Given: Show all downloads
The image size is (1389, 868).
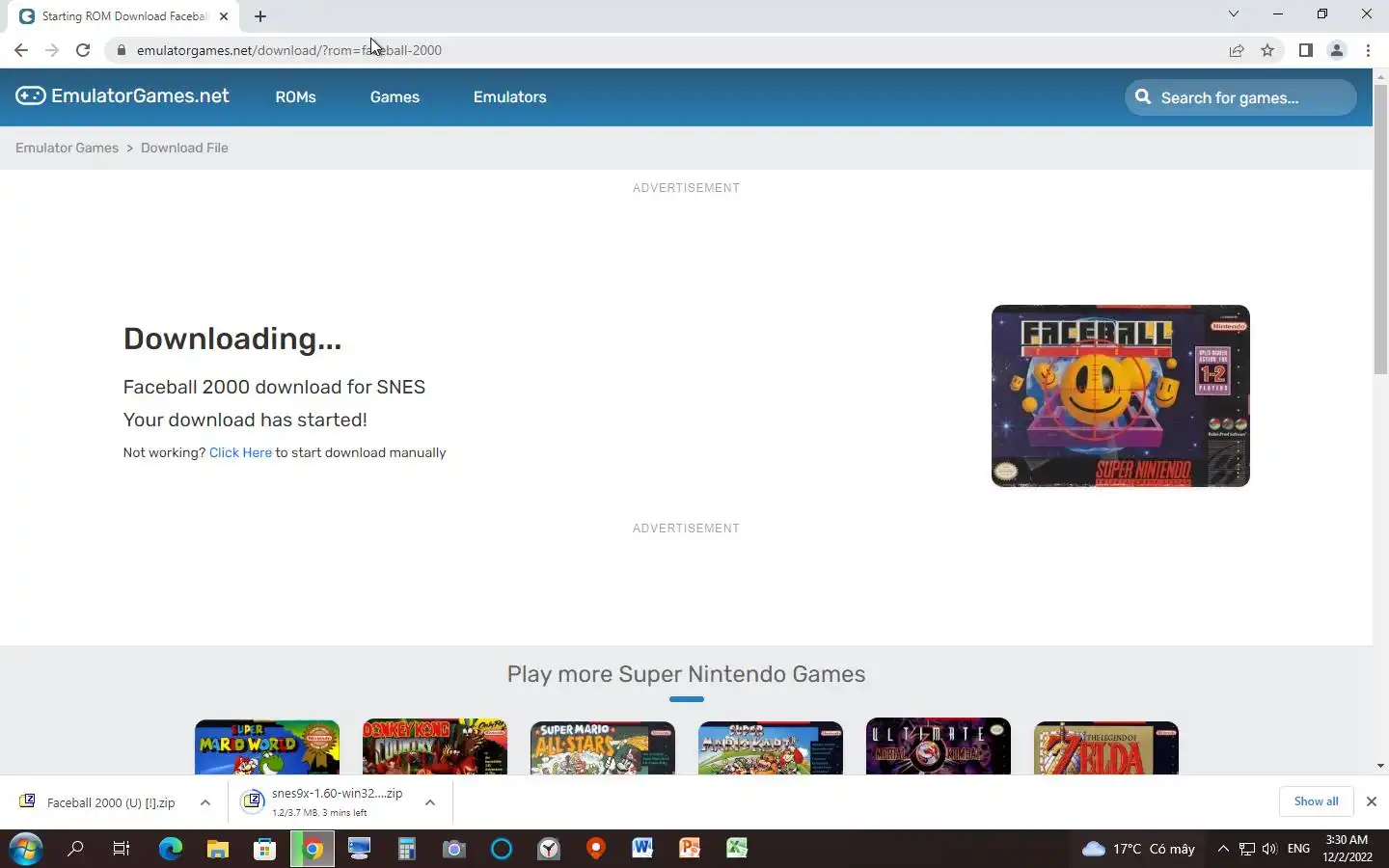Looking at the screenshot, I should pos(1316,801).
